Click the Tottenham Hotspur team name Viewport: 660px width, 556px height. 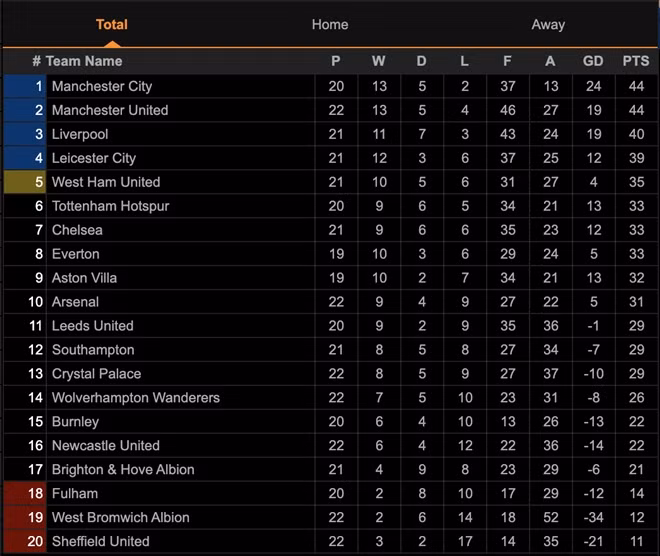pyautogui.click(x=110, y=206)
